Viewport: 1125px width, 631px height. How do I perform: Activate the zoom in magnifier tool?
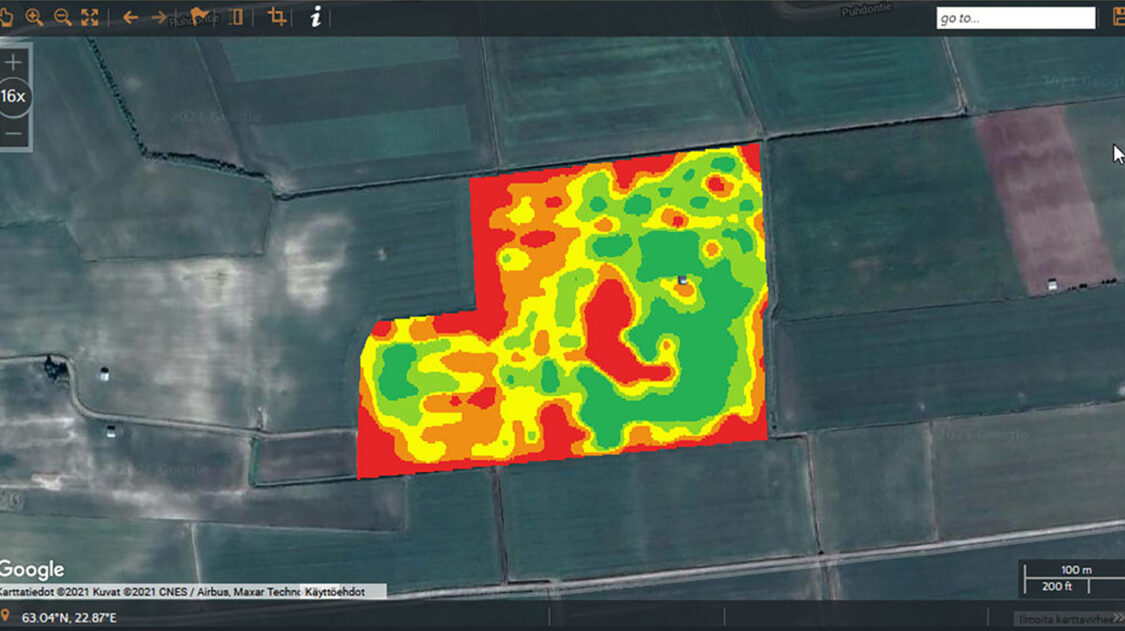click(x=34, y=17)
